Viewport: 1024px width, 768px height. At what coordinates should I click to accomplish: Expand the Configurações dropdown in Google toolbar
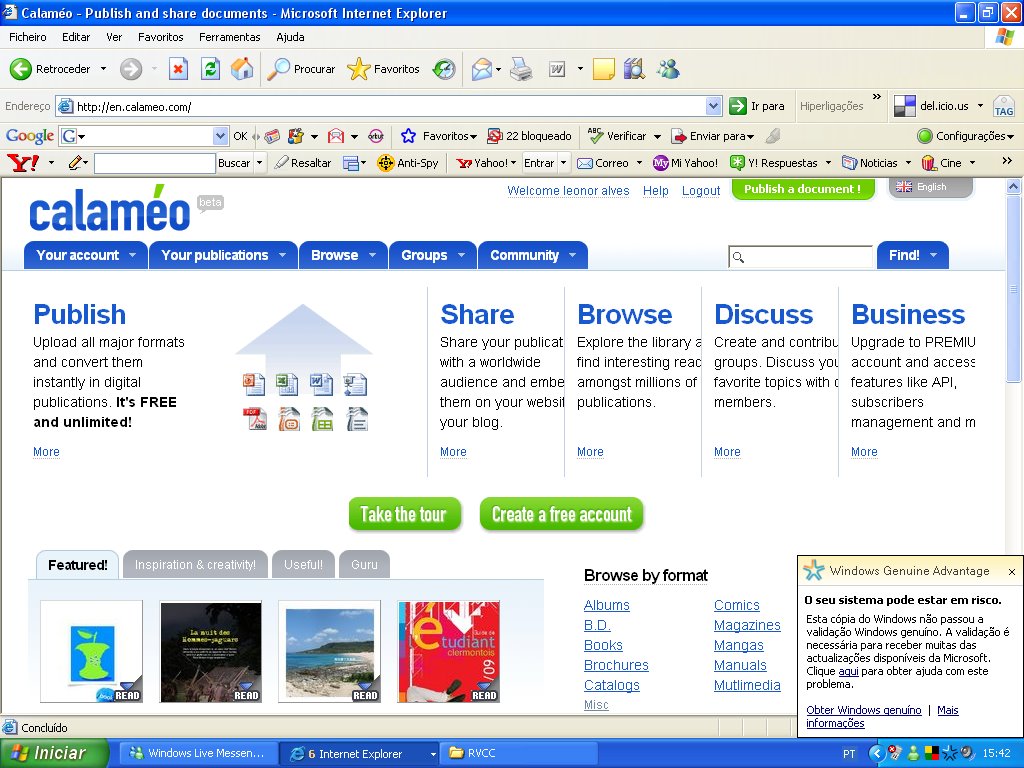coord(1010,136)
